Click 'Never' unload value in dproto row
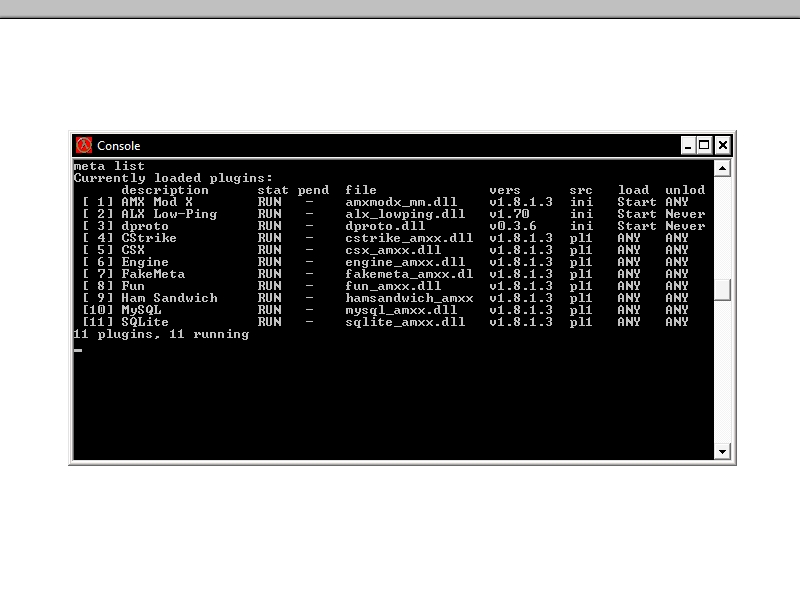This screenshot has height=600, width=800. (x=685, y=226)
